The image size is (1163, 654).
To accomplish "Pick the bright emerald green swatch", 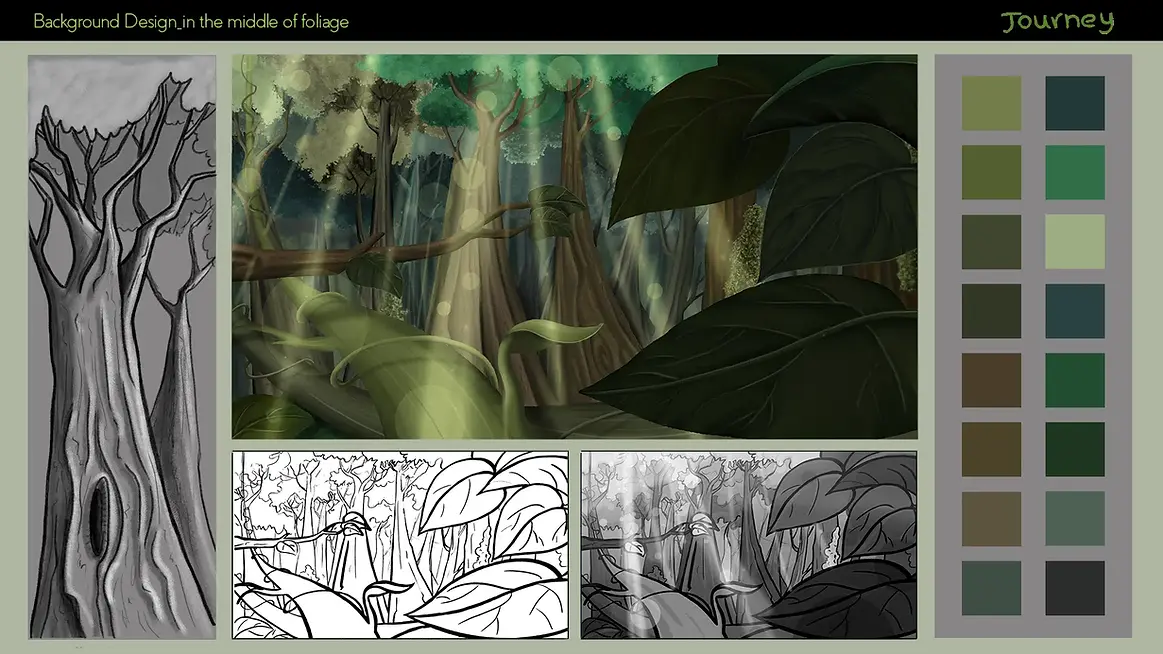I will coord(1075,172).
